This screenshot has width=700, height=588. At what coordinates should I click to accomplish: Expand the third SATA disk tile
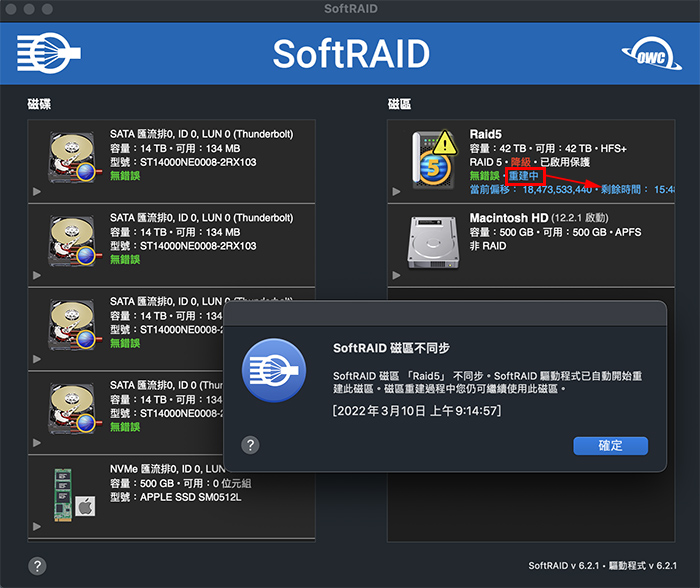click(x=37, y=359)
